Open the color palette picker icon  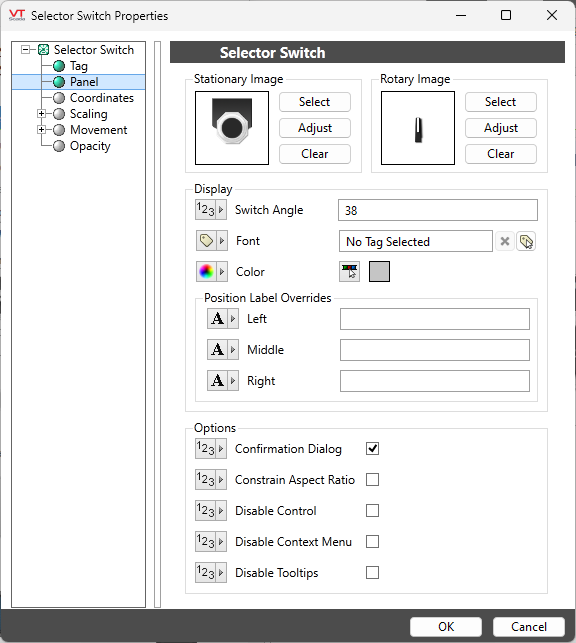[349, 271]
